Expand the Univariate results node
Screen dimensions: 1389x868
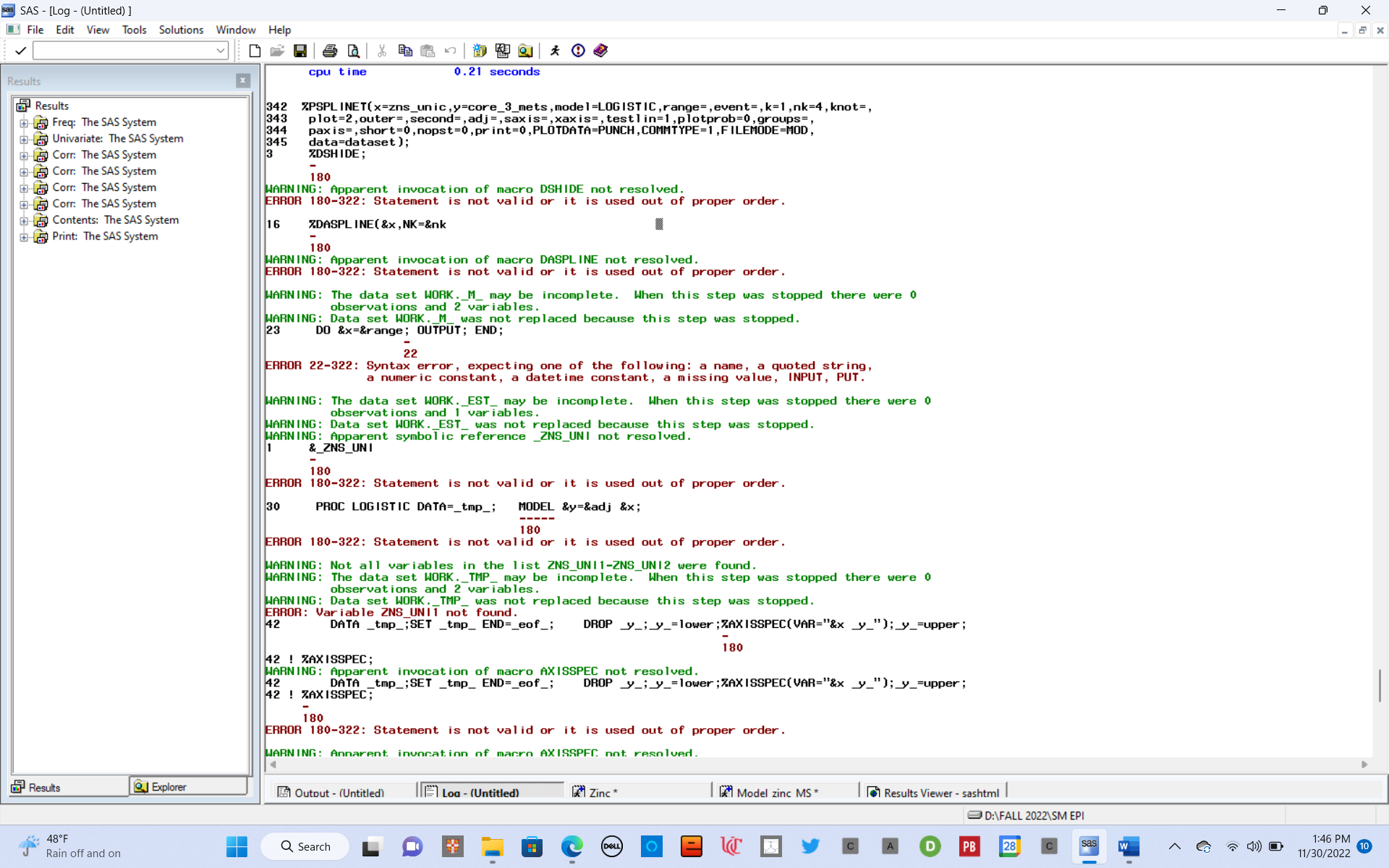pos(24,139)
